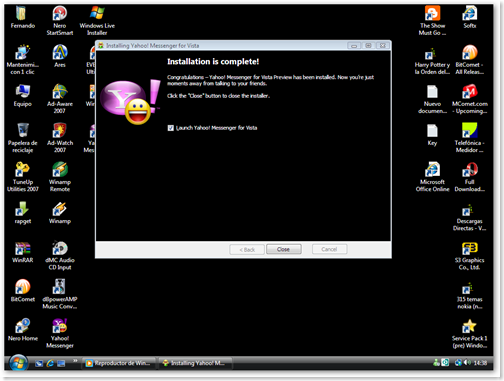The image size is (504, 381).
Task: Click the taskbar clock showing 14:38
Action: coord(480,363)
